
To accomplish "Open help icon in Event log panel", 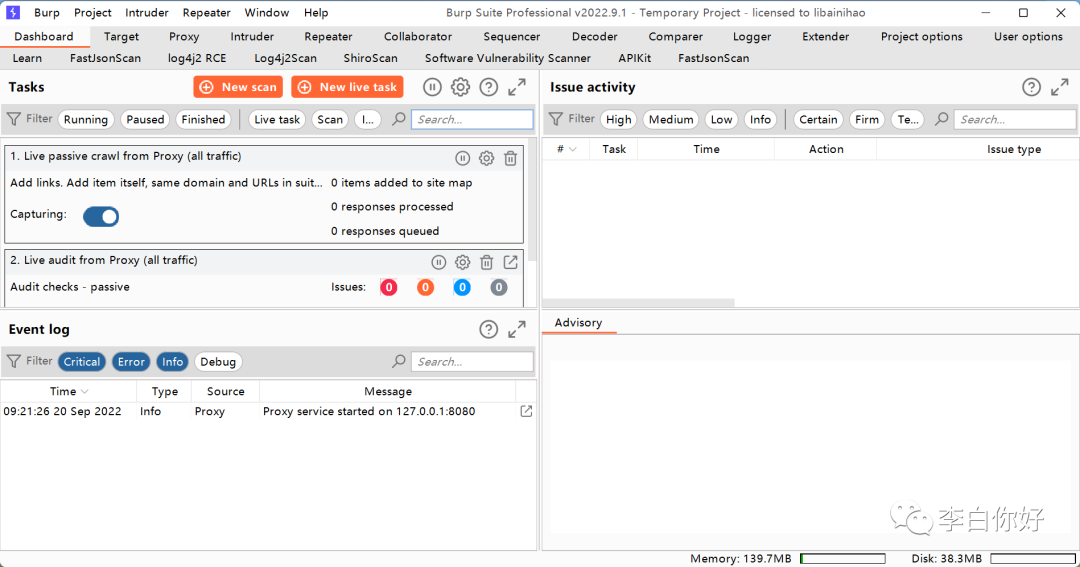I will click(488, 329).
